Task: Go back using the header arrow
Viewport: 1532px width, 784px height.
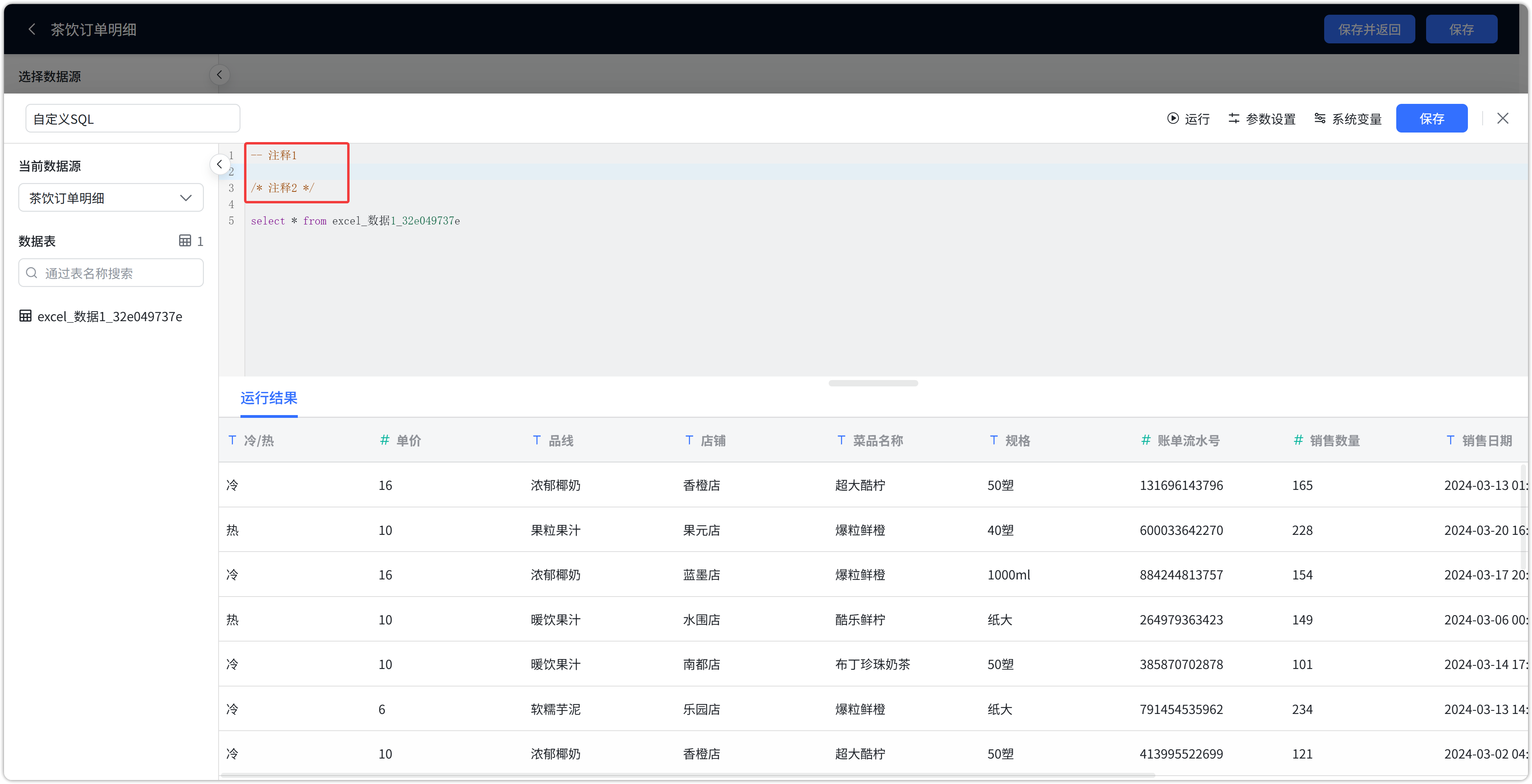Action: (x=32, y=29)
